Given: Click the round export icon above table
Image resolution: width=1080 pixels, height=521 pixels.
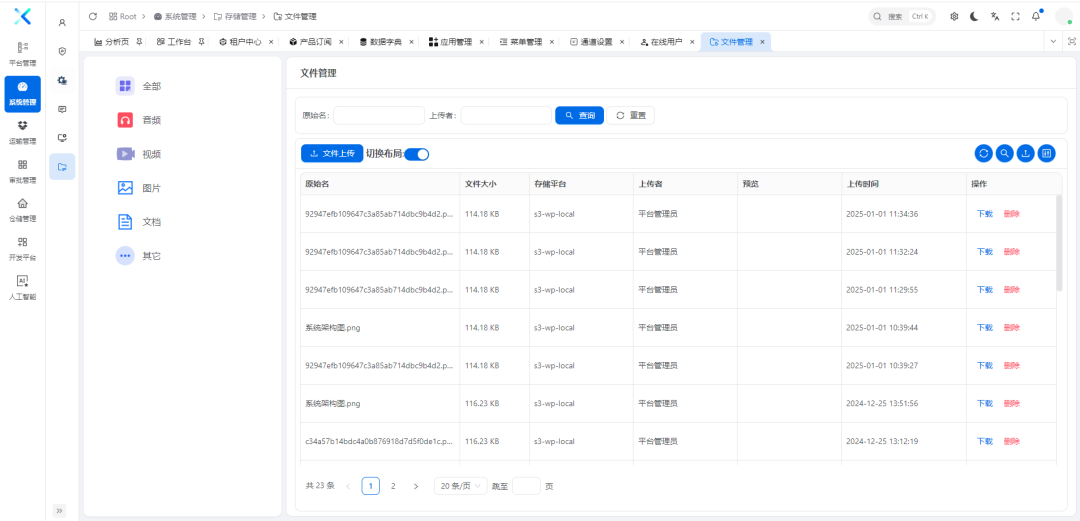Looking at the screenshot, I should point(1026,153).
